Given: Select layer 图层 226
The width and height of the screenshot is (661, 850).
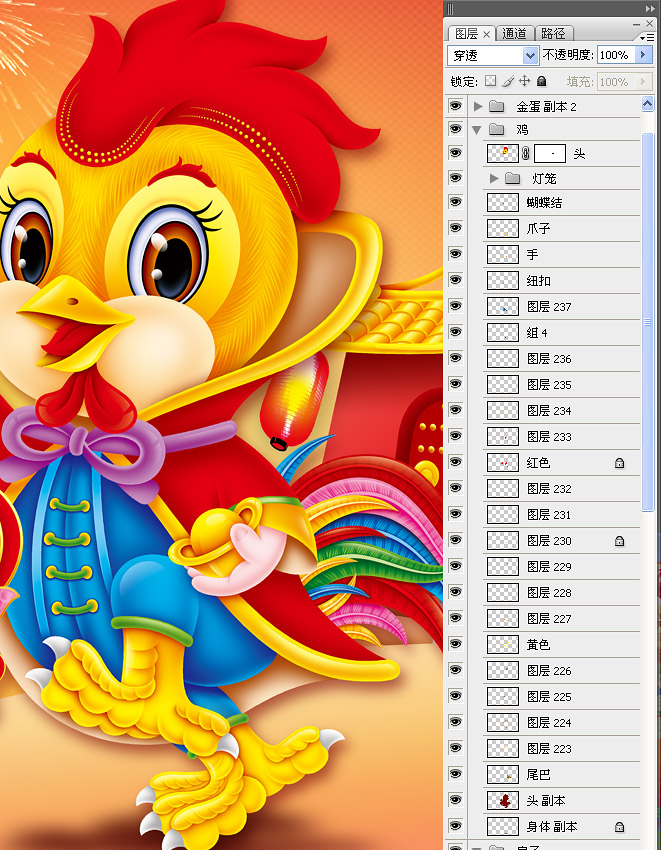Looking at the screenshot, I should click(x=561, y=671).
